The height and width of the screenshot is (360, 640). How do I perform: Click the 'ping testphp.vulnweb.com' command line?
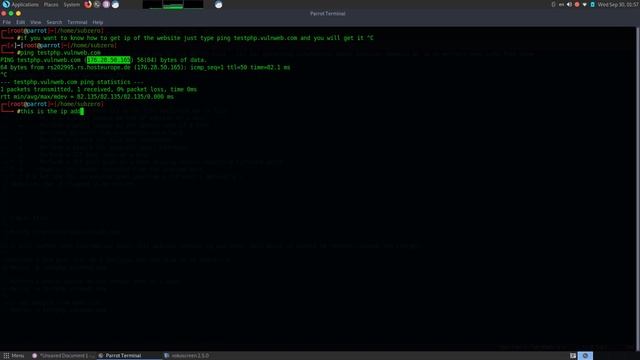point(59,53)
